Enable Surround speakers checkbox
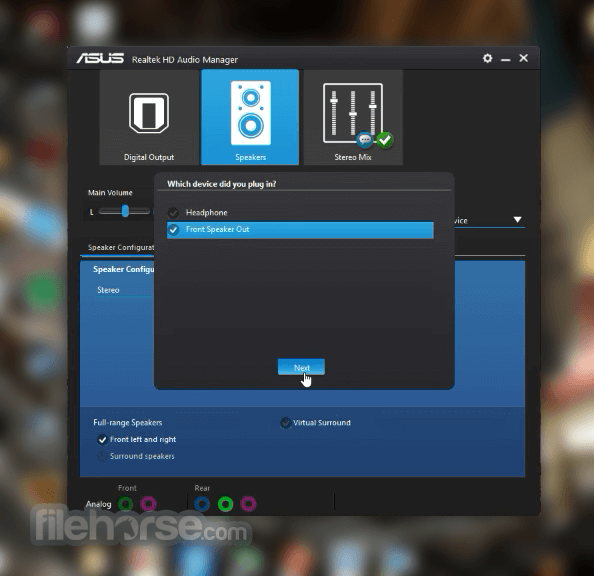Screen dimensions: 594x576 coord(102,456)
